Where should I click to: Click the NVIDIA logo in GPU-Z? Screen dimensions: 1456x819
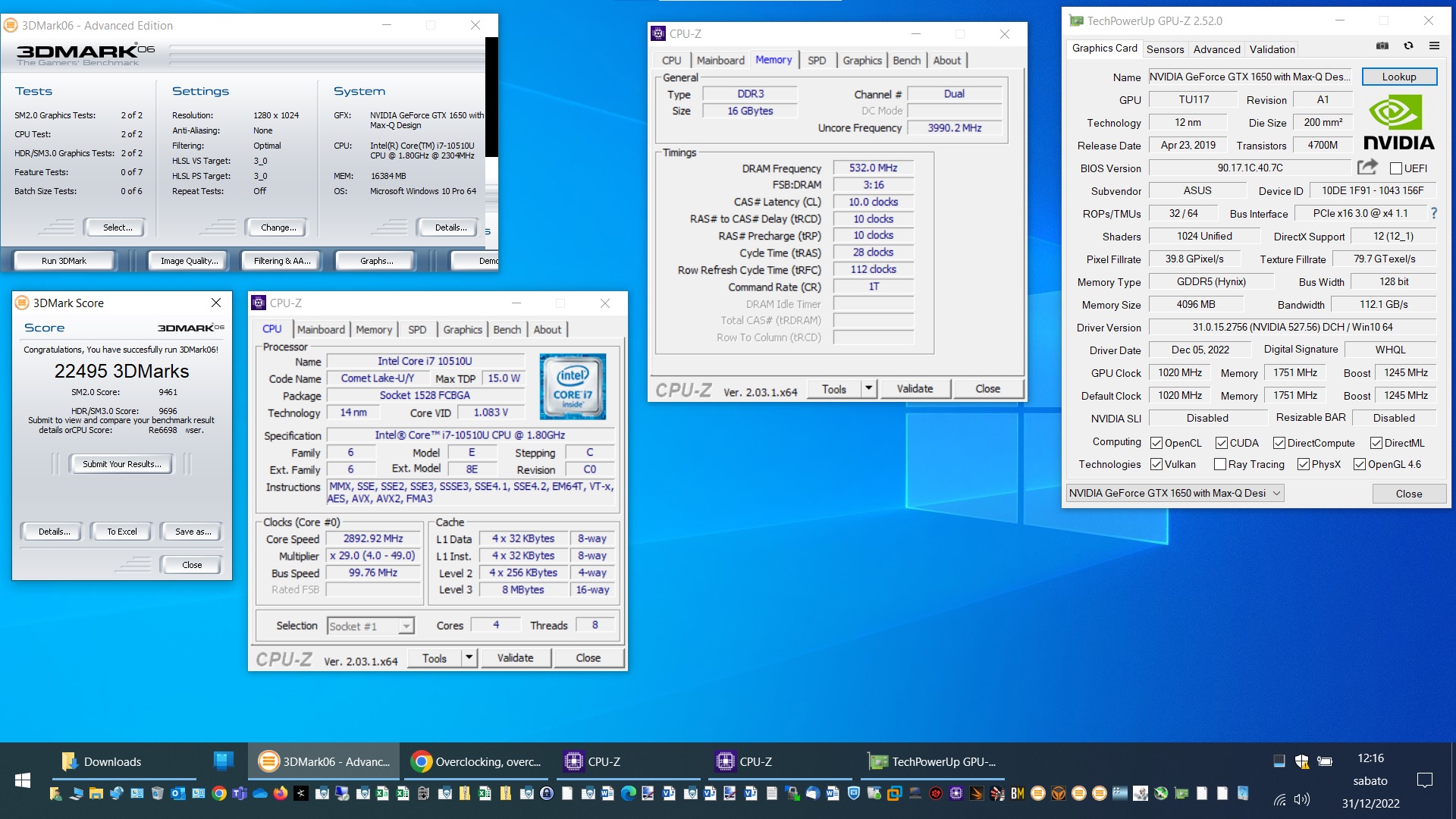click(x=1398, y=123)
